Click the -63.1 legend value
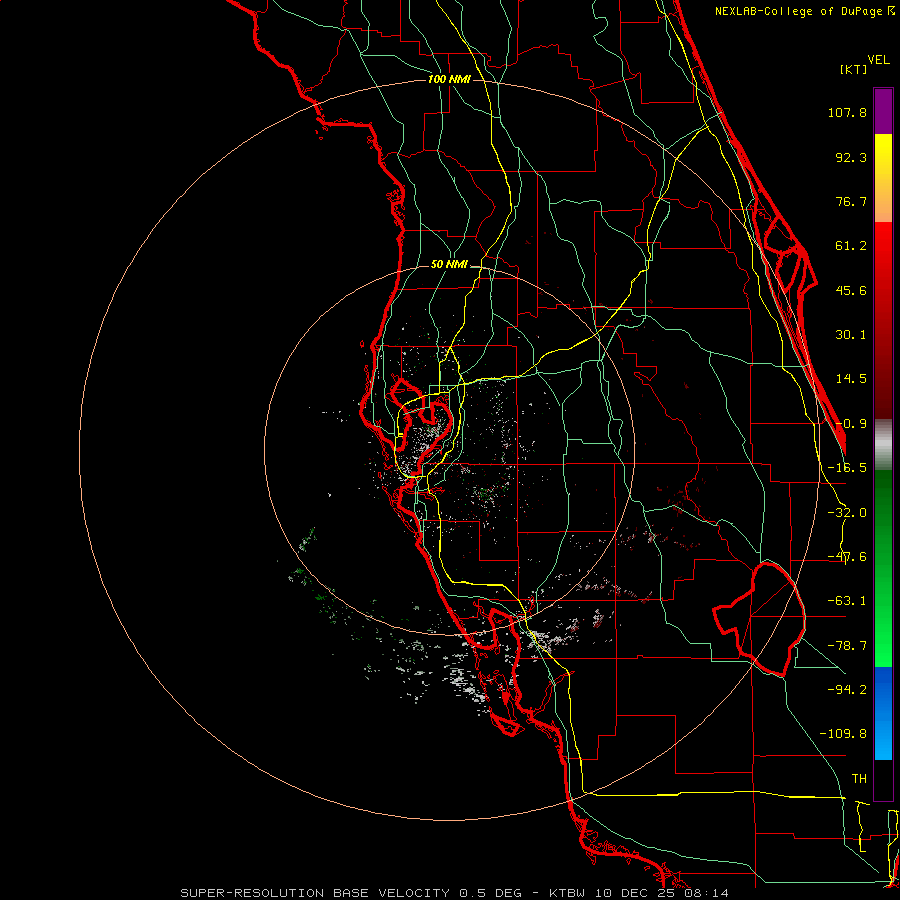 pos(847,601)
